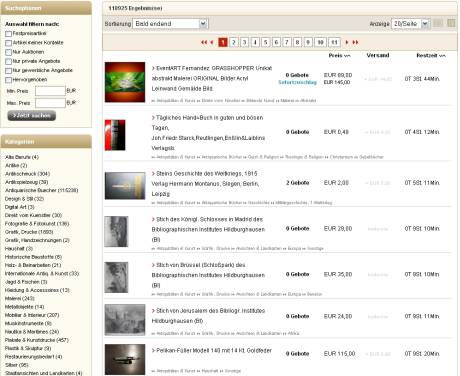Image resolution: width=460 pixels, height=376 pixels.
Task: Open page 11 of results
Action: coord(334,42)
